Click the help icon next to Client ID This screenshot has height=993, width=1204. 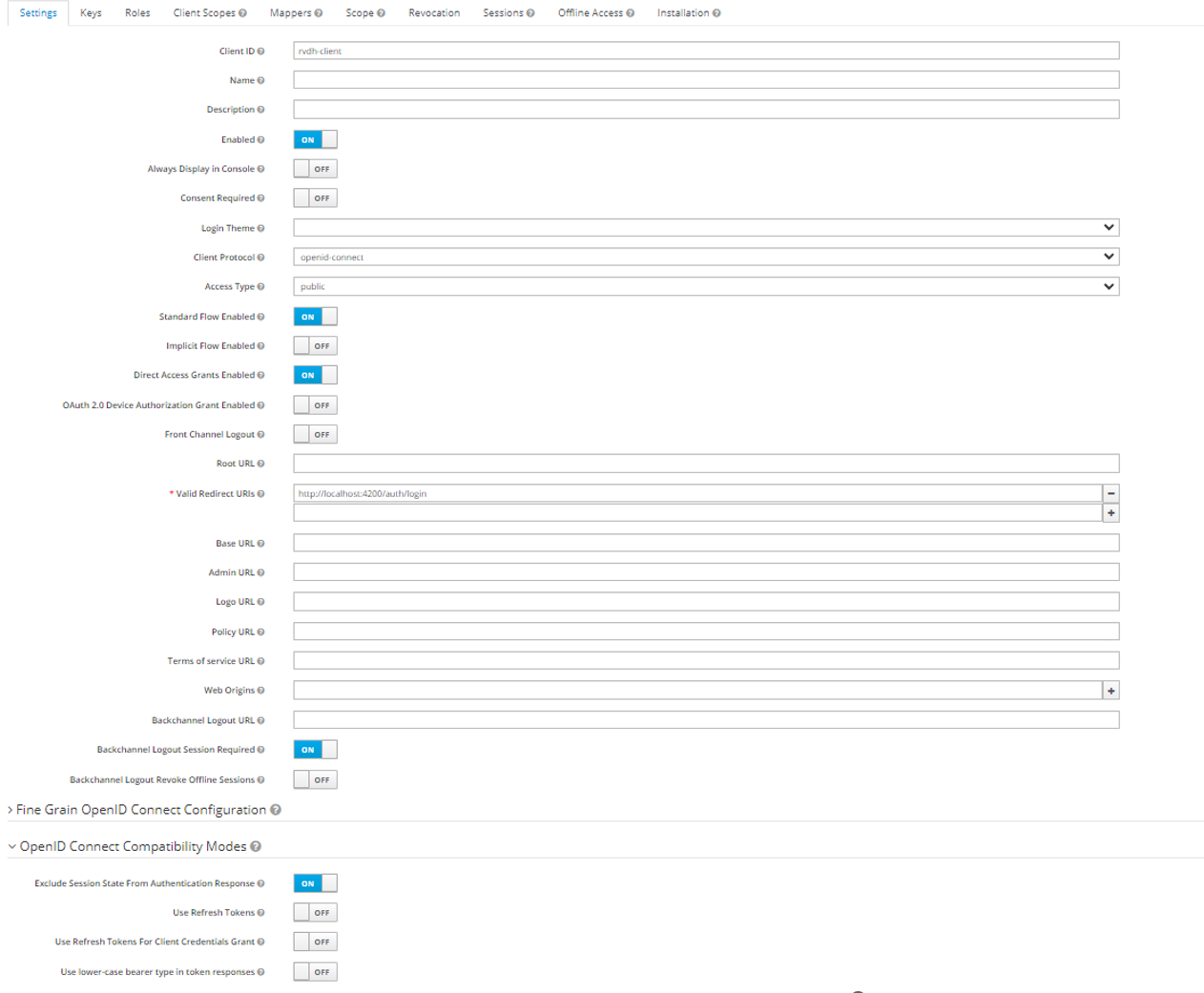[260, 52]
